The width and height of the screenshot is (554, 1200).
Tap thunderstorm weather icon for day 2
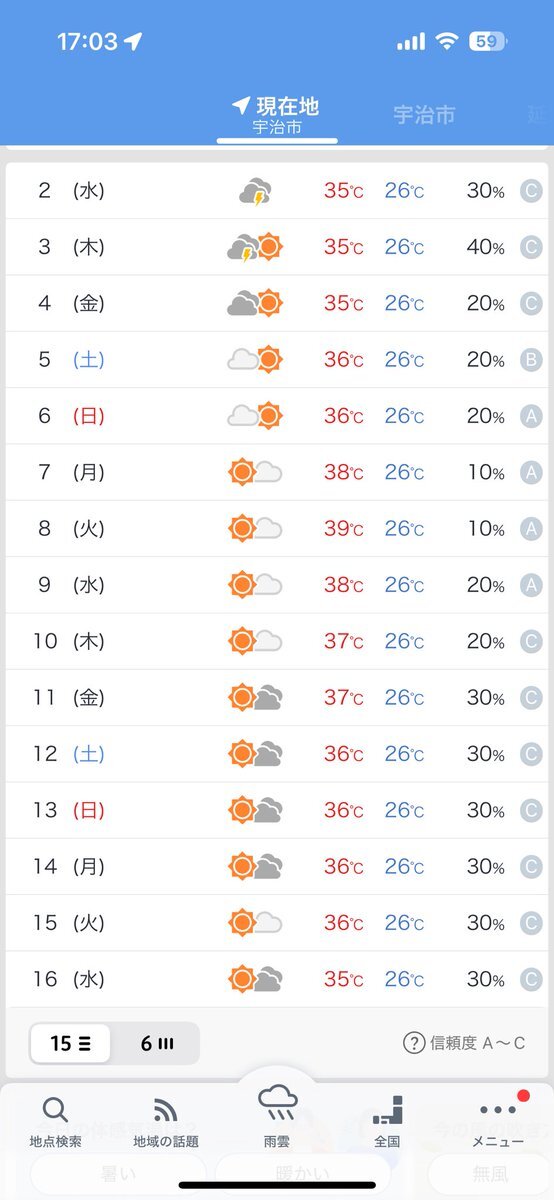[255, 191]
